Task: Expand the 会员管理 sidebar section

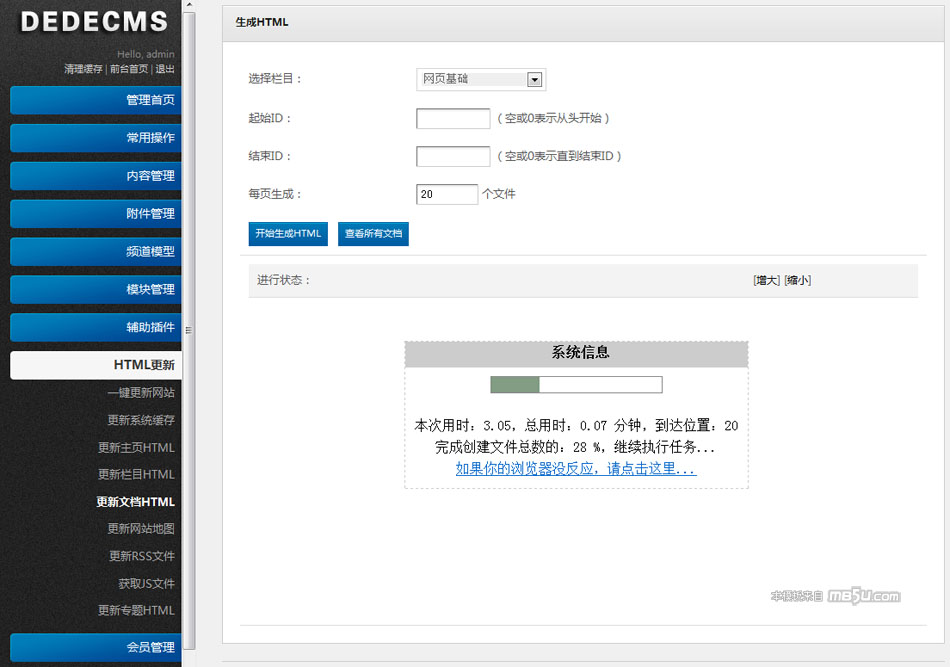Action: tap(96, 648)
